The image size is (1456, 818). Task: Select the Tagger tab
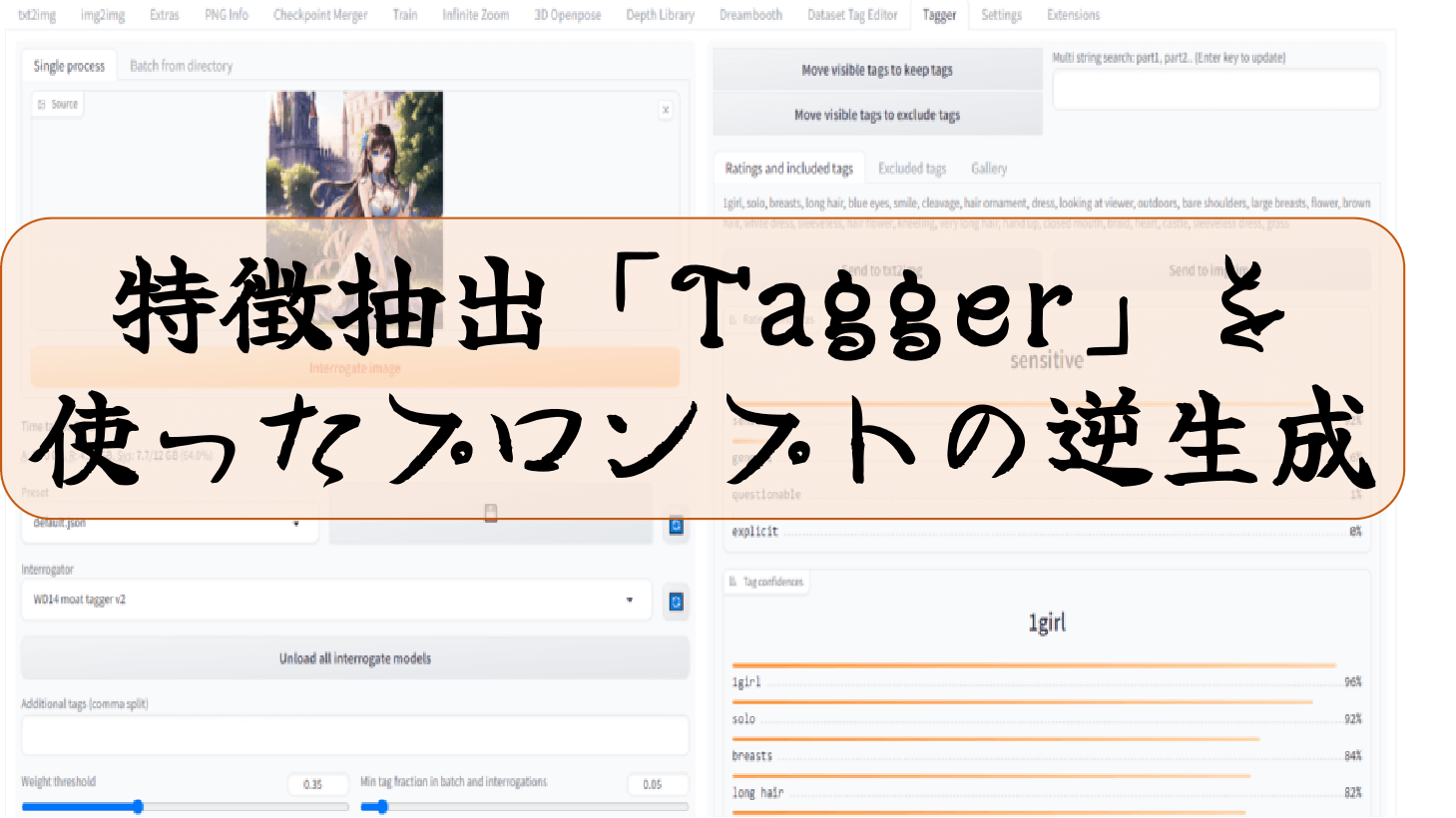click(939, 15)
